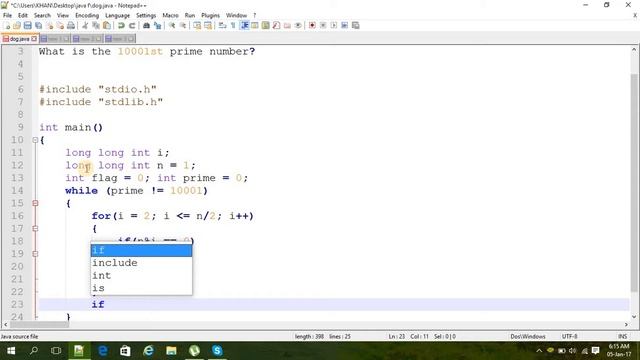
Task: Click the 'while' keyword on line 14
Action: click(81, 191)
